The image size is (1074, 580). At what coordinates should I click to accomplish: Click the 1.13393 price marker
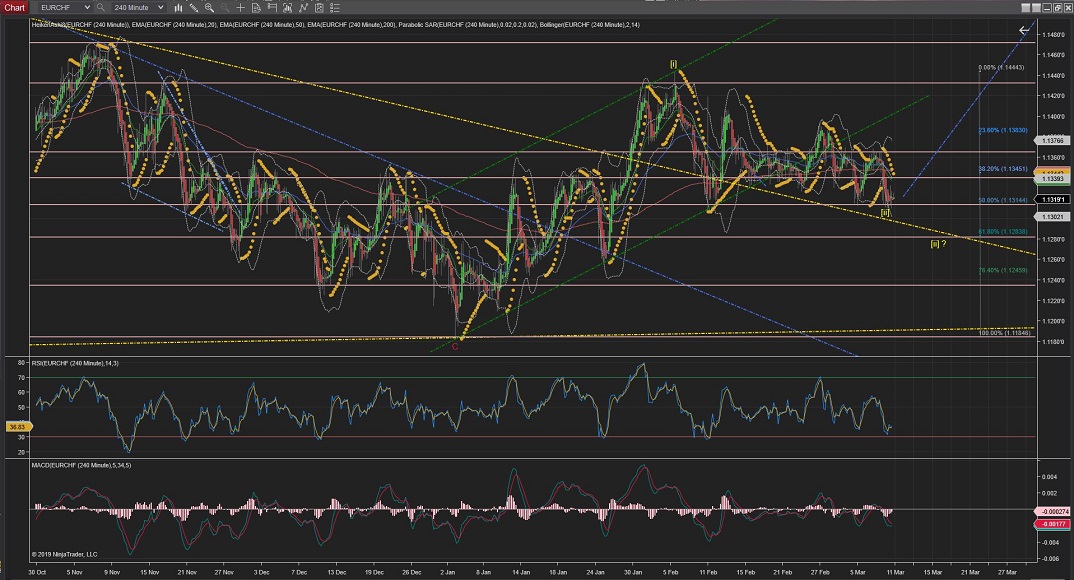[x=1052, y=179]
